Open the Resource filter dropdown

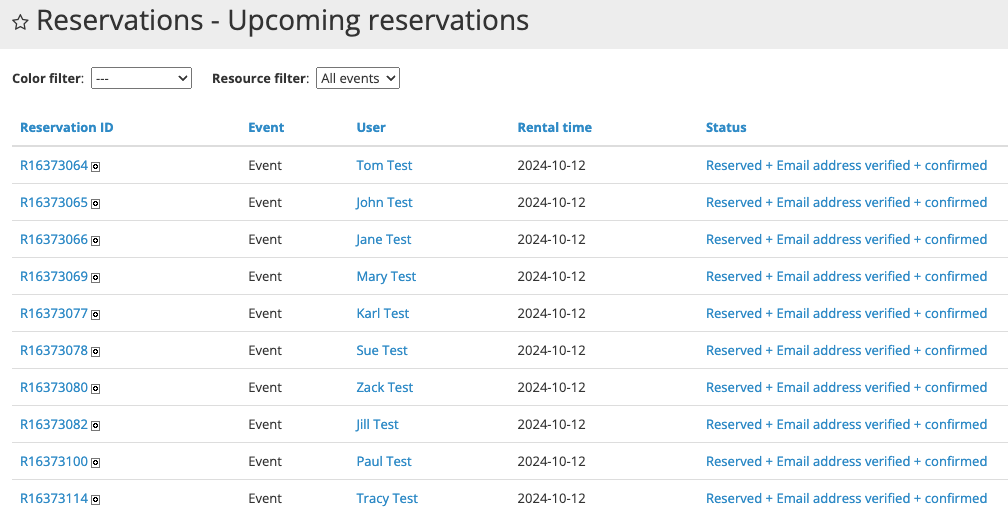[358, 78]
